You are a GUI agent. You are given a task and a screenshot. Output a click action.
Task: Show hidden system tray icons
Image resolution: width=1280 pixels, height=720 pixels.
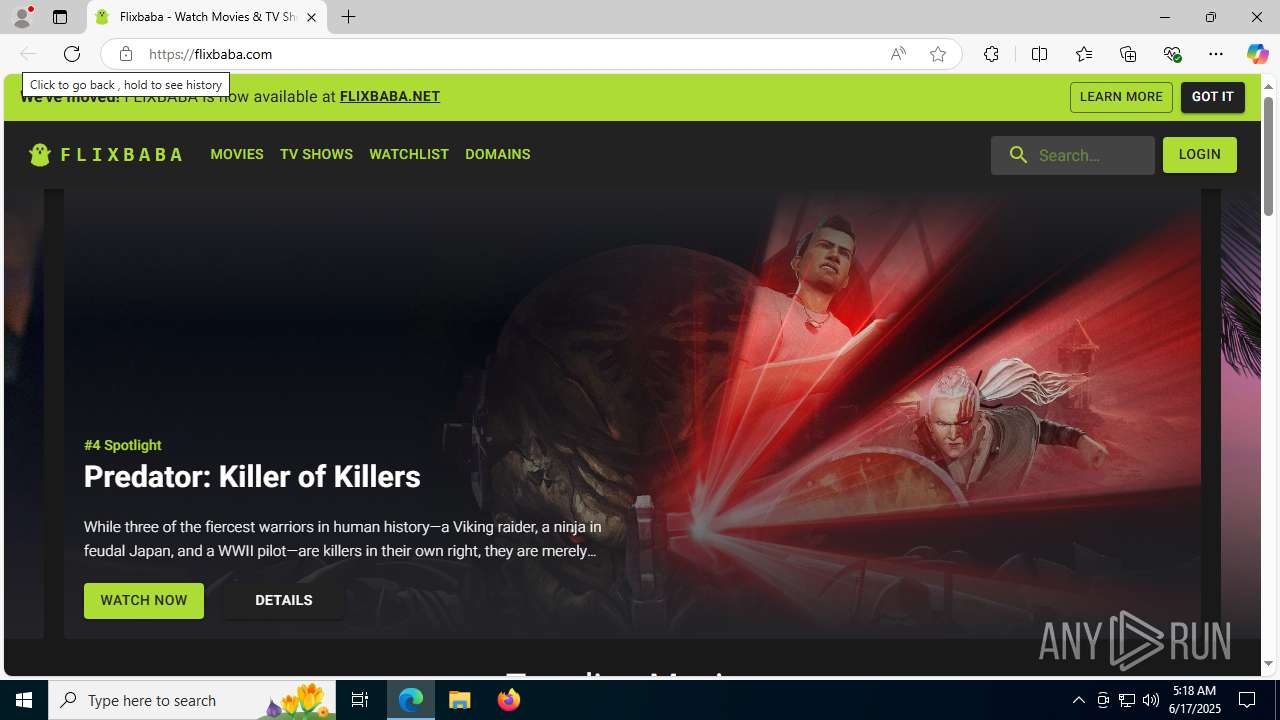pos(1078,700)
